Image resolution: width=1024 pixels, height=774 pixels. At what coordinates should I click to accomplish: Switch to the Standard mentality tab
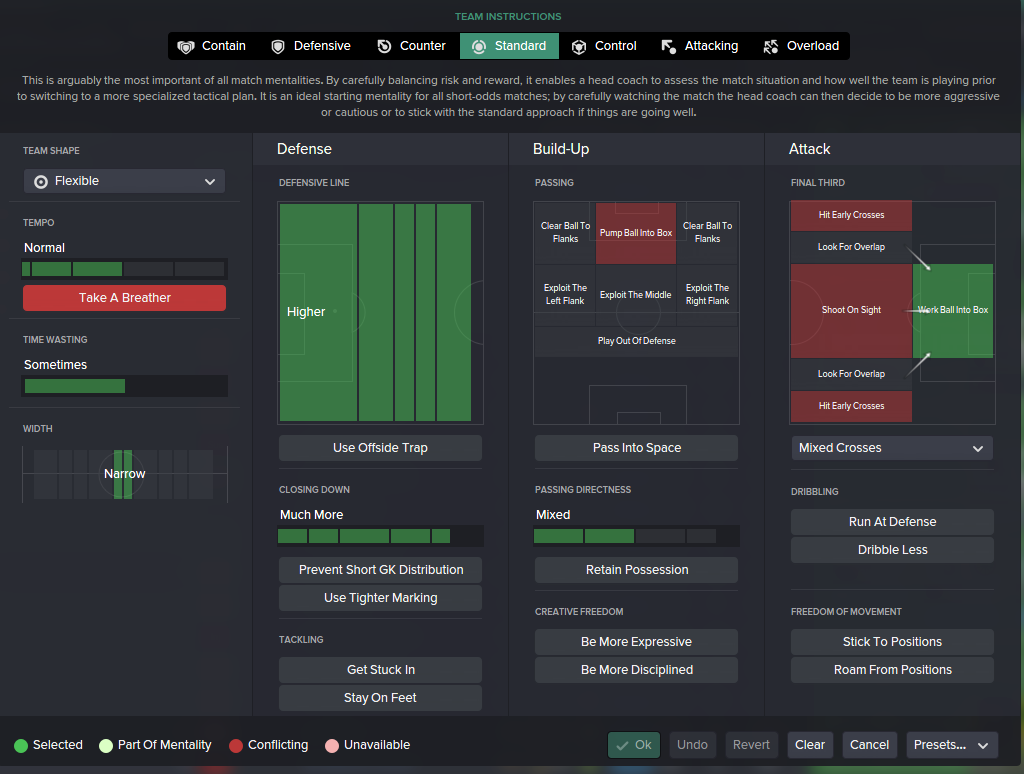(509, 46)
